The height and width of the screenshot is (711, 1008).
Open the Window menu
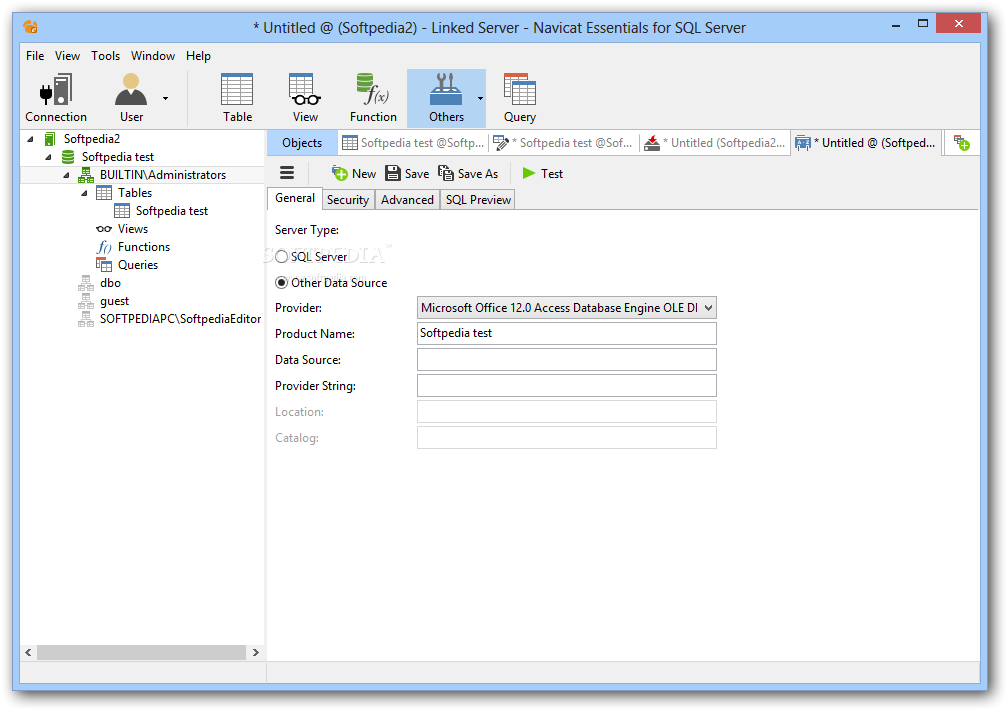(x=153, y=56)
